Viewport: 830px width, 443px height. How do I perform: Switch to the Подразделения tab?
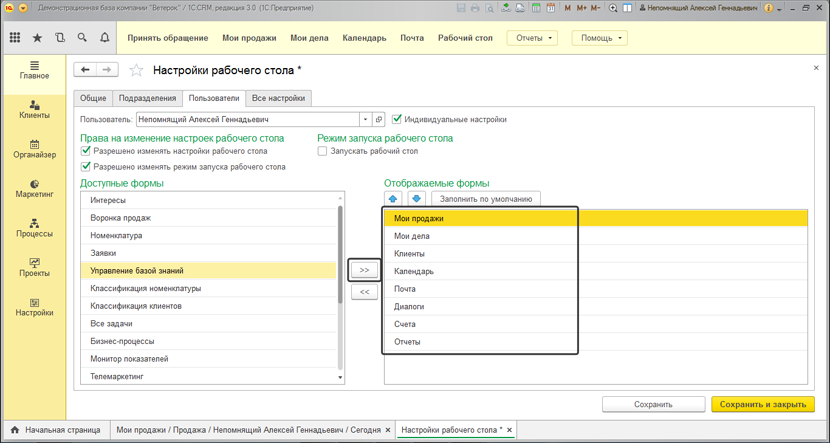click(147, 98)
